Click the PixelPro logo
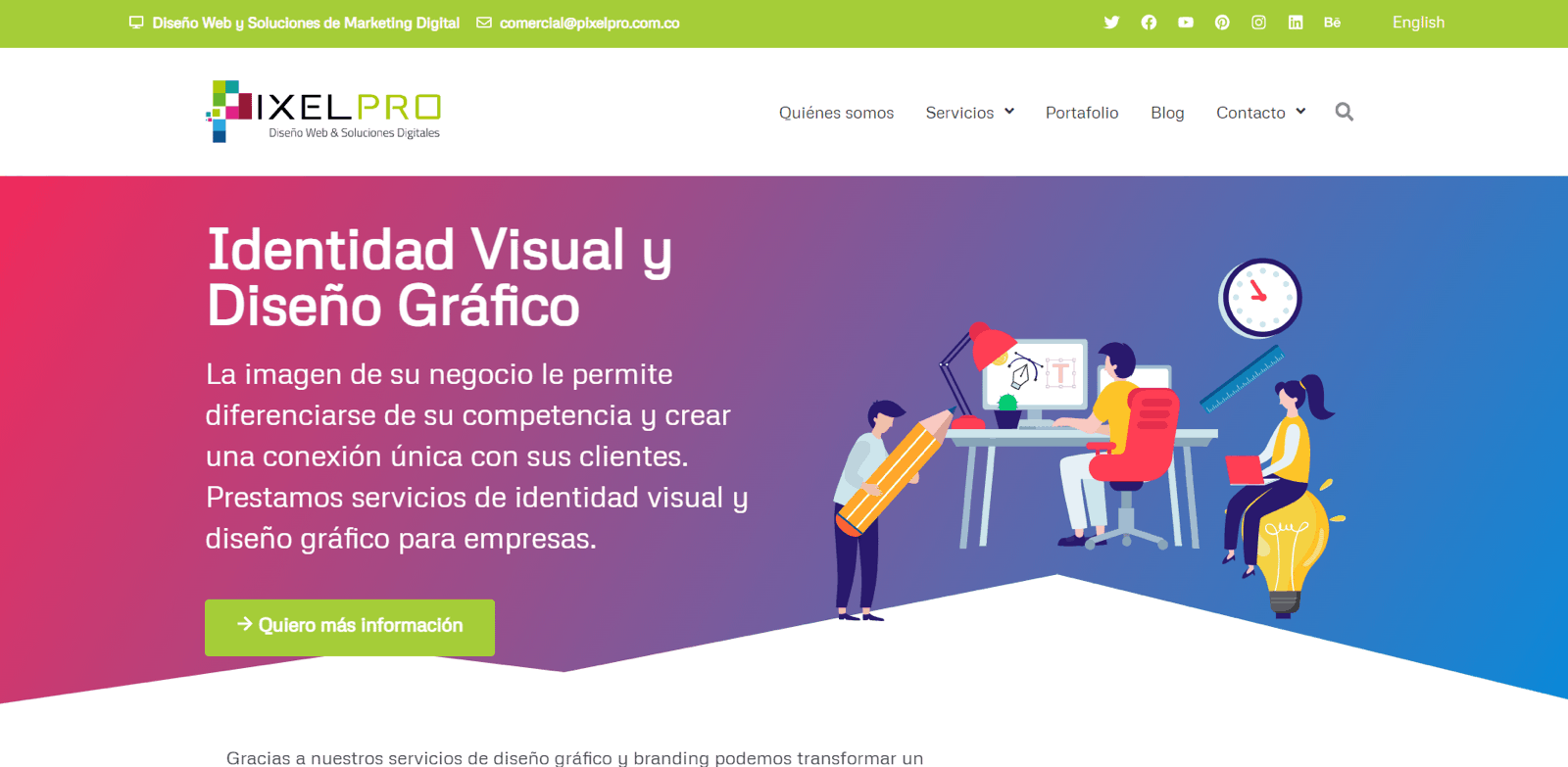The height and width of the screenshot is (767, 1568). (x=323, y=111)
